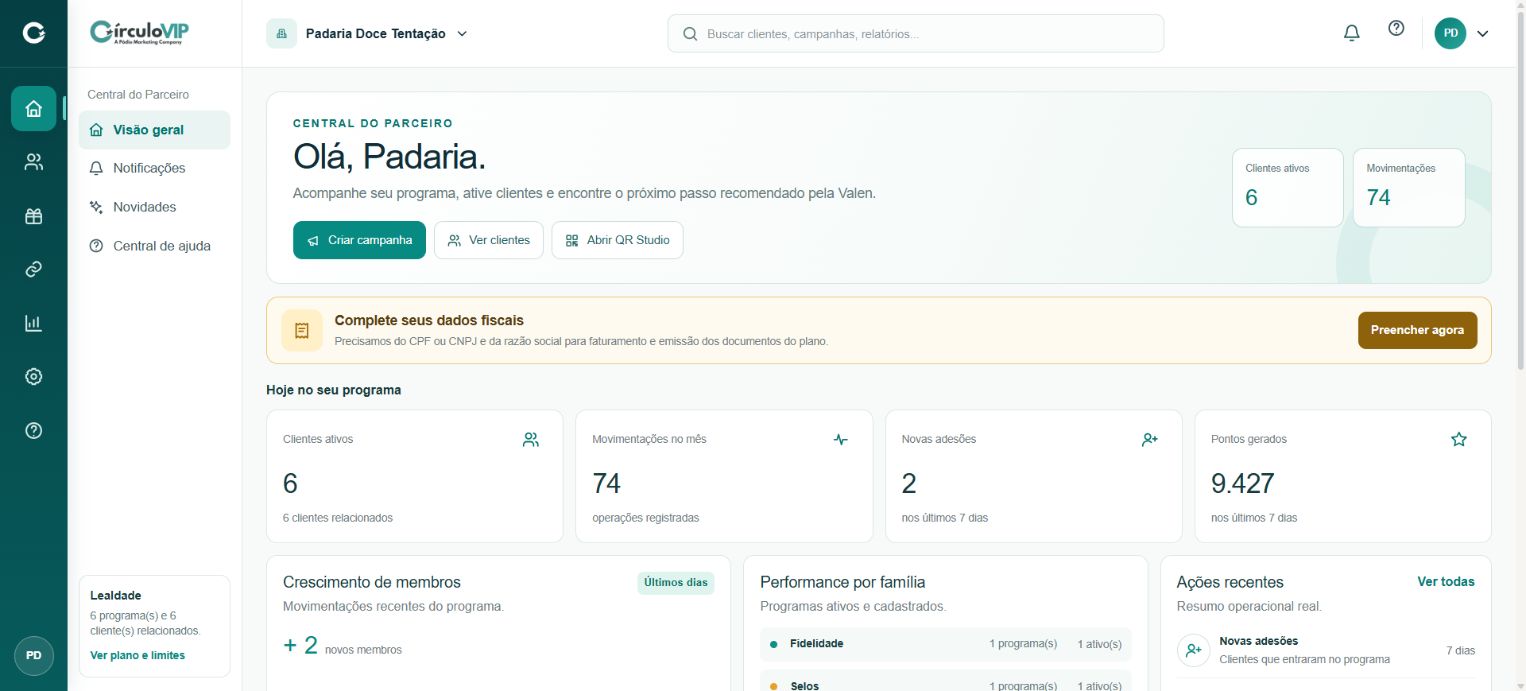This screenshot has height=691, width=1526.
Task: Click the Novas adesões entry in Ações recentes
Action: click(1326, 650)
